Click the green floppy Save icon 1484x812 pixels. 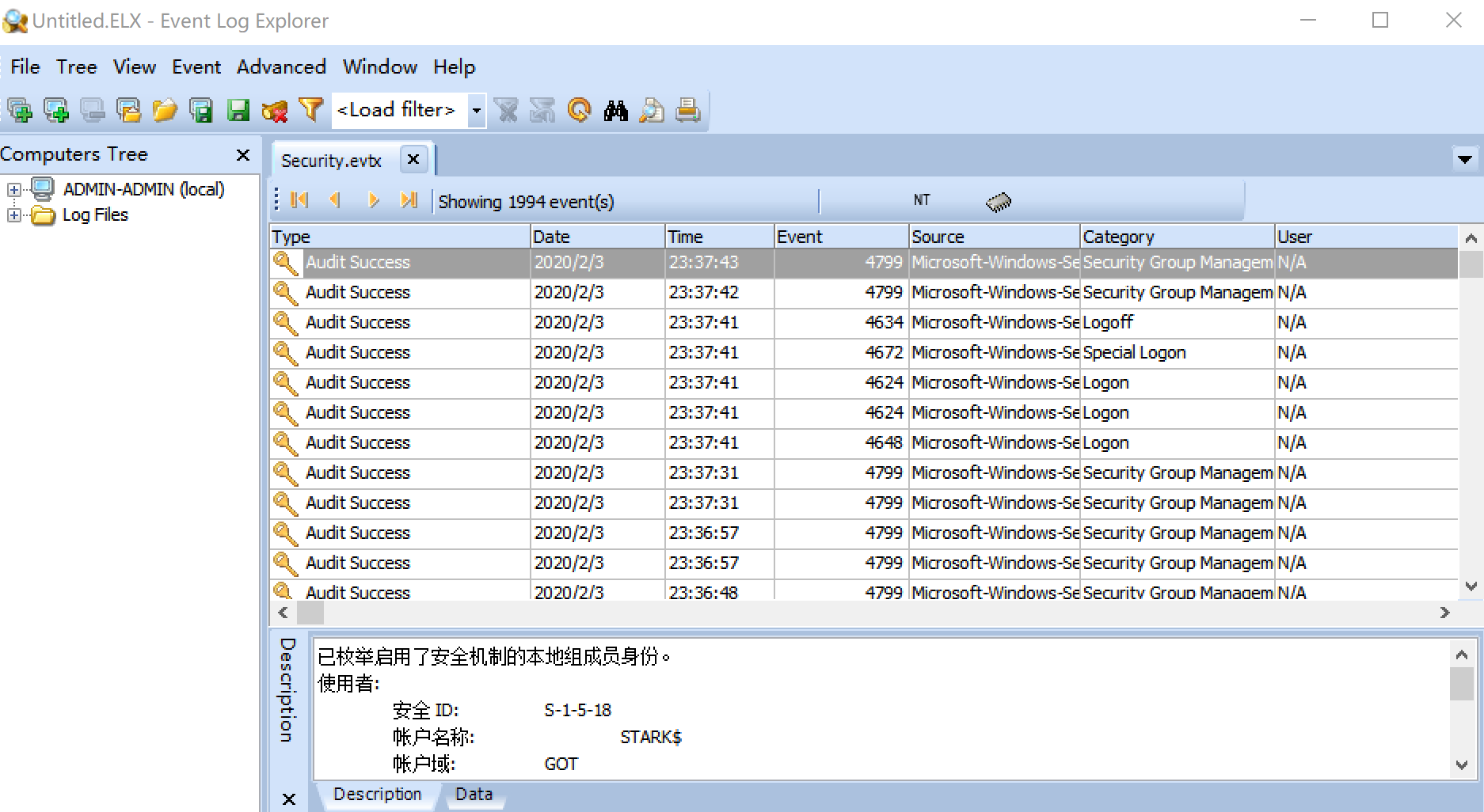[x=238, y=110]
